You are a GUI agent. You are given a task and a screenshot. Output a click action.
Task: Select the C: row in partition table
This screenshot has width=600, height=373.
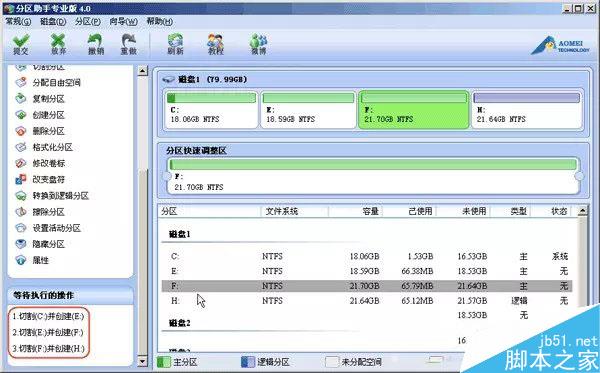[x=367, y=256]
